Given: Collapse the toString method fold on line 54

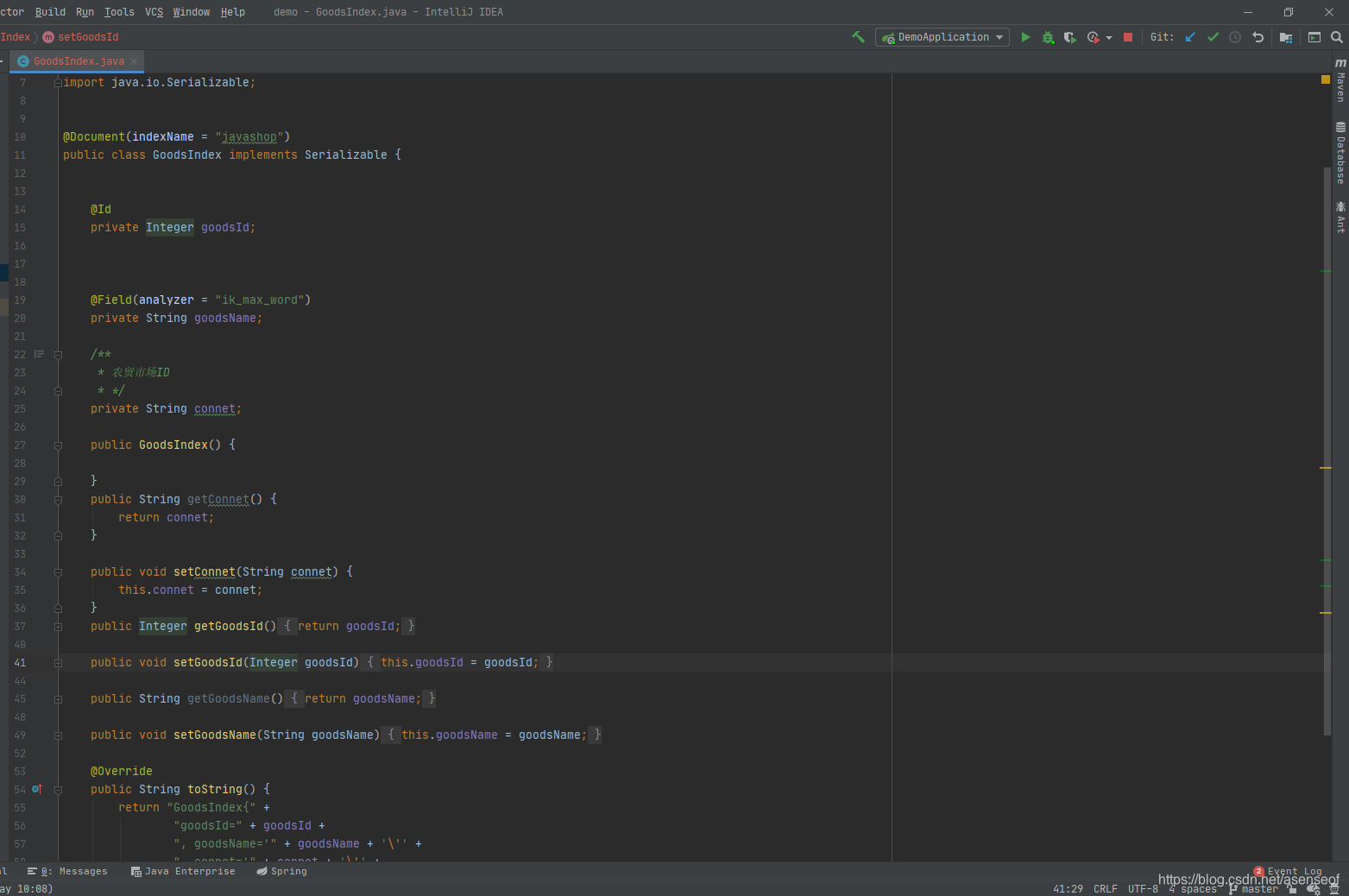Looking at the screenshot, I should click(x=58, y=790).
